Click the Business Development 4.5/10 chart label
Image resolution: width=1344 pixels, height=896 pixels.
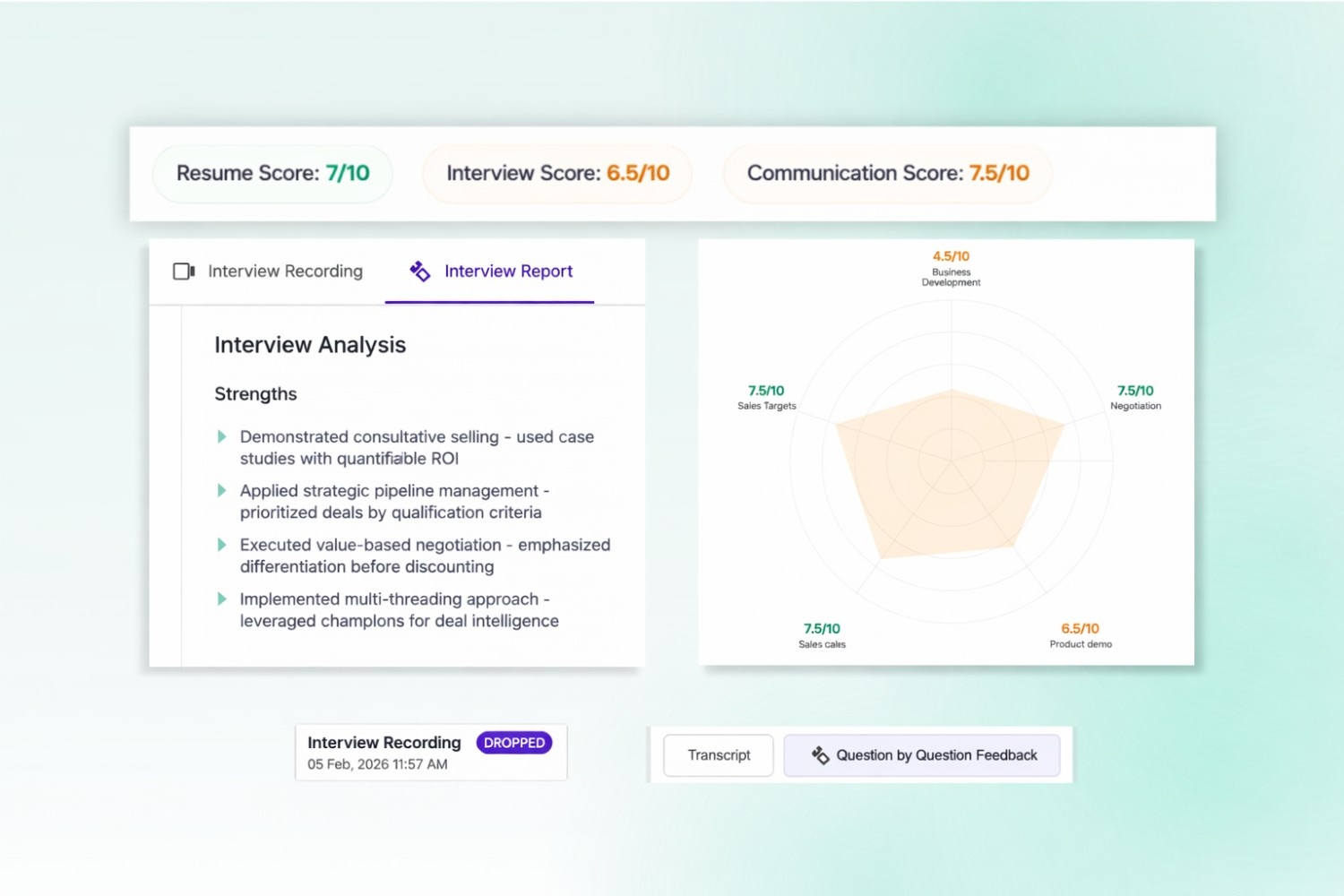point(951,268)
